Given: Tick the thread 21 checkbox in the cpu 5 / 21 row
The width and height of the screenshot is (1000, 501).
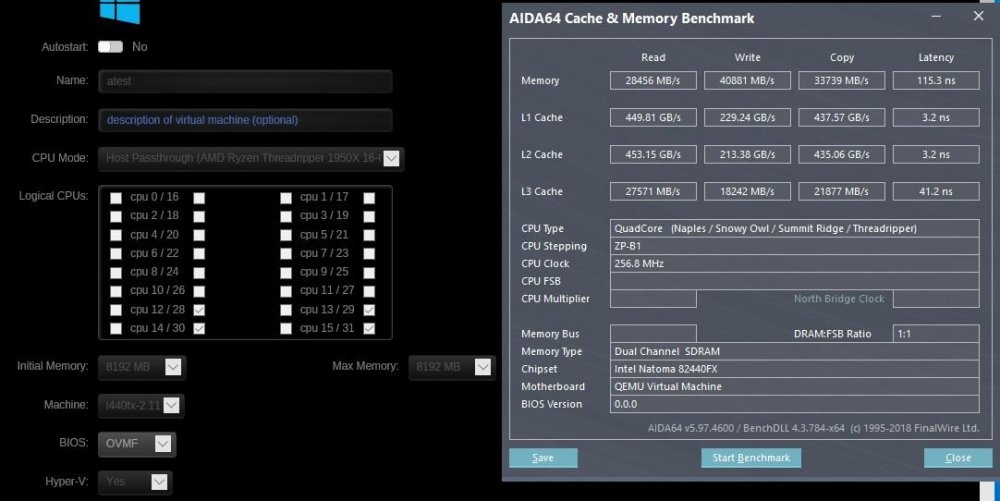Looking at the screenshot, I should point(369,235).
